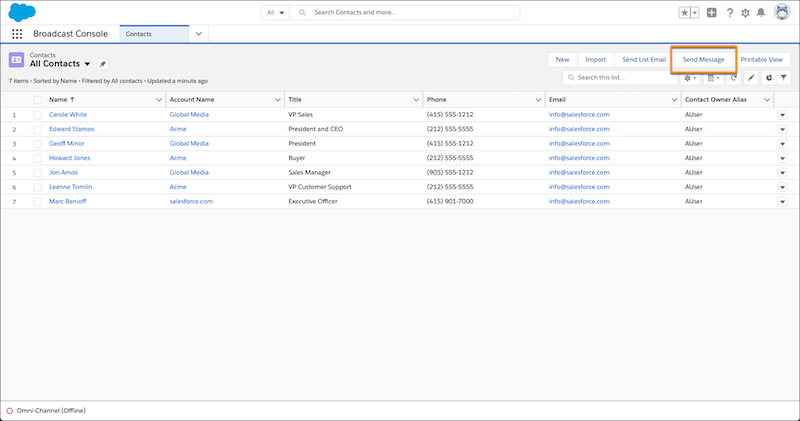The image size is (800, 421).
Task: Open the Display As table icon
Action: tap(713, 78)
